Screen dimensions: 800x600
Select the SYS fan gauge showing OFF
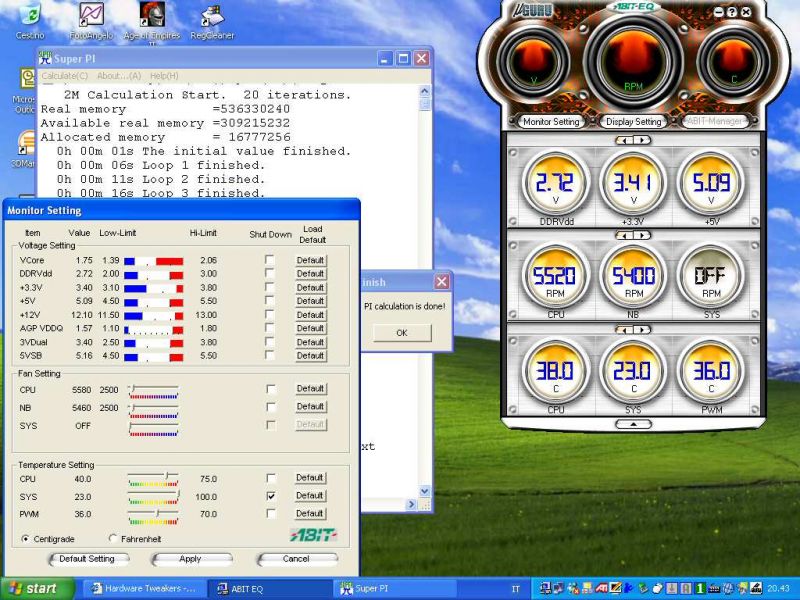click(711, 277)
